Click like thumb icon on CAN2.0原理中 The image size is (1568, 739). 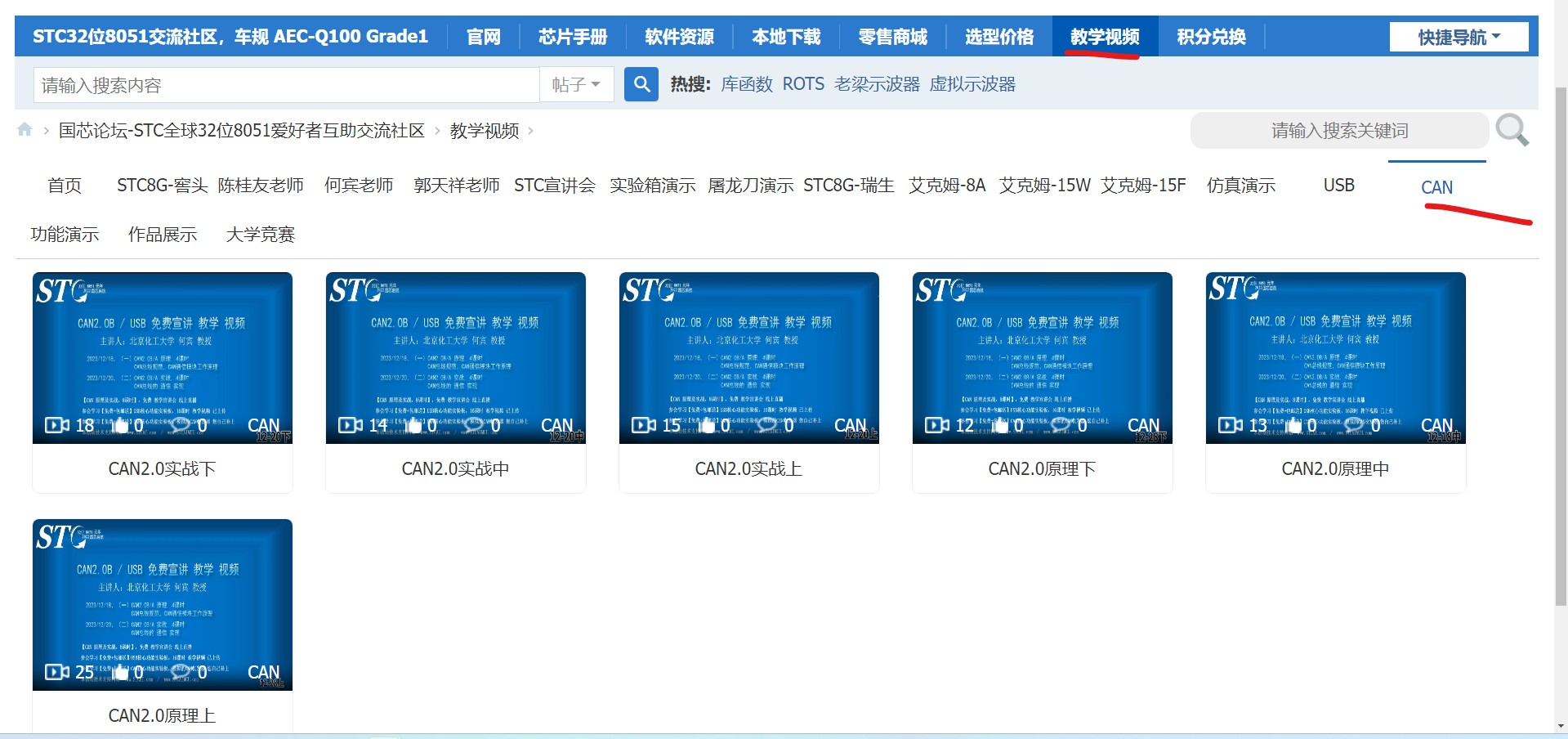click(1294, 425)
